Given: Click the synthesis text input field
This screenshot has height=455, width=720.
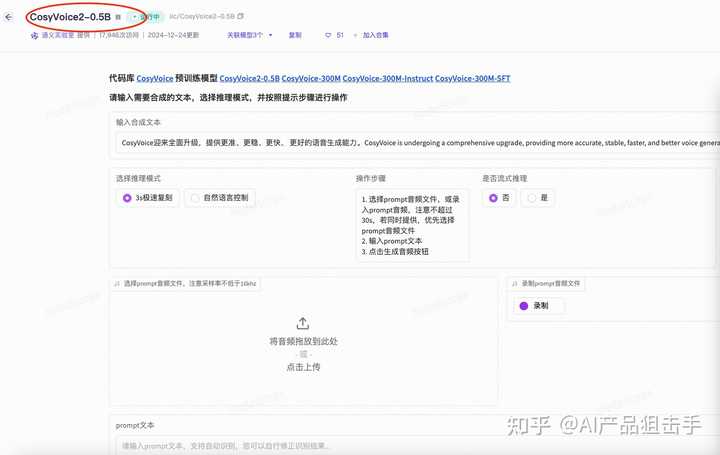Looking at the screenshot, I should 417,143.
